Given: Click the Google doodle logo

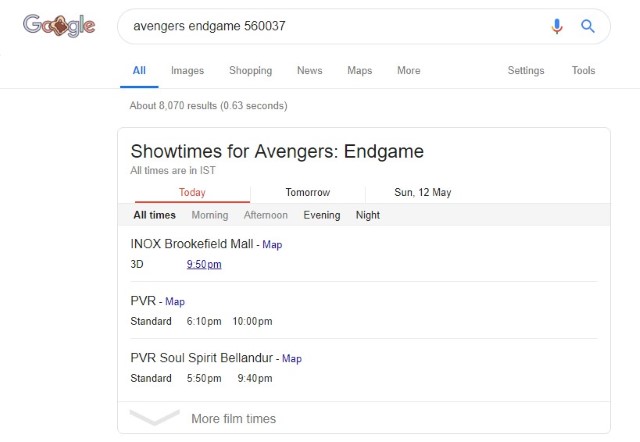Looking at the screenshot, I should pyautogui.click(x=59, y=26).
